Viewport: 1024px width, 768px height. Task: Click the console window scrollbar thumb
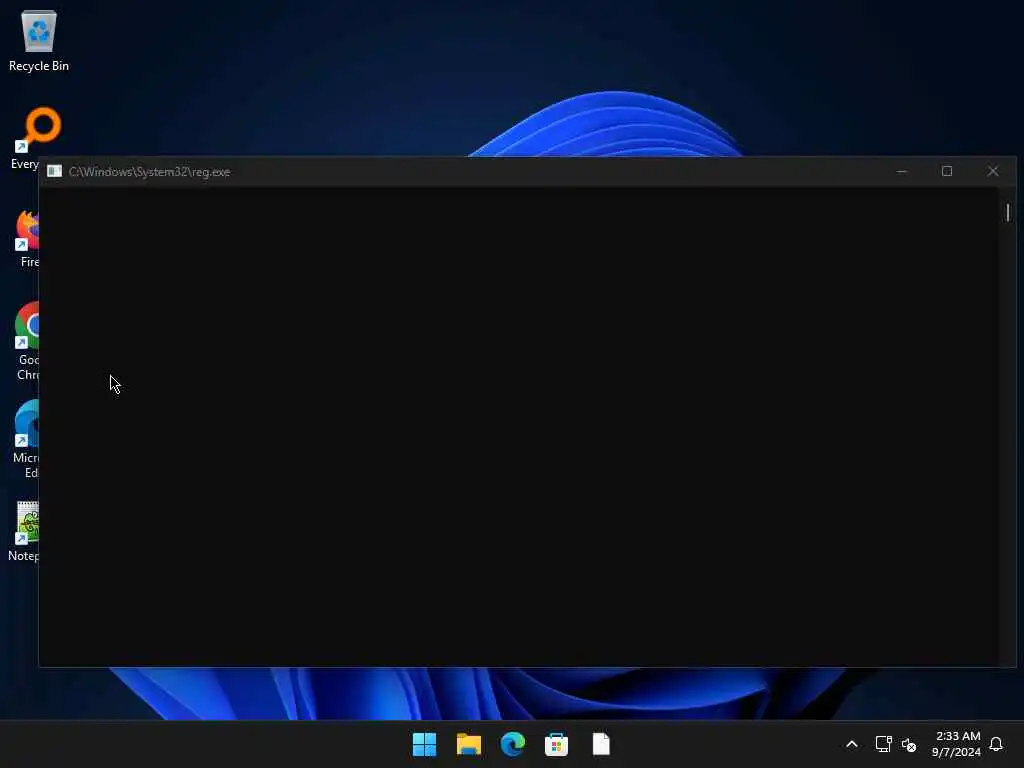[1008, 212]
